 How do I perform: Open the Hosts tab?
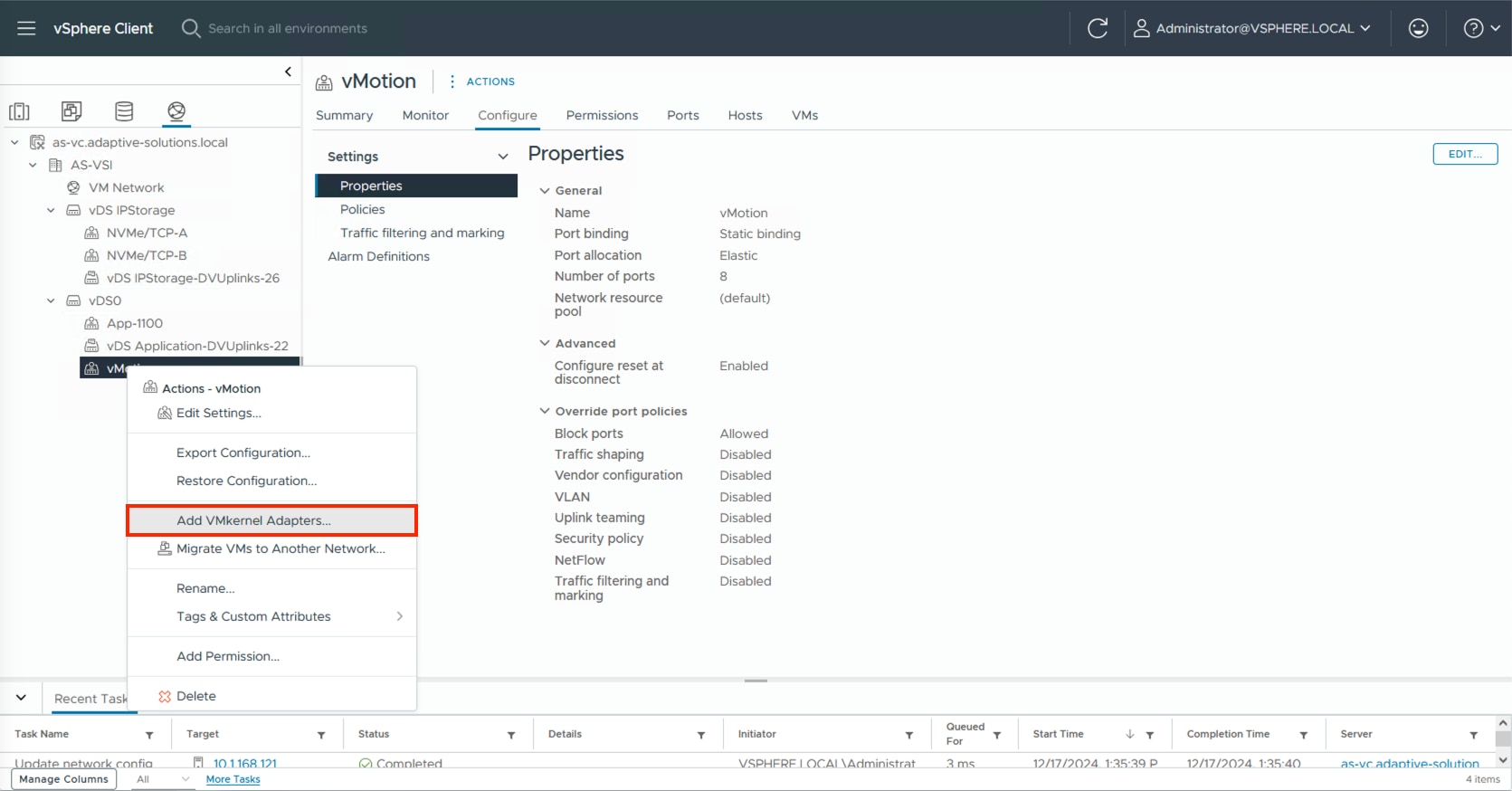pos(745,115)
